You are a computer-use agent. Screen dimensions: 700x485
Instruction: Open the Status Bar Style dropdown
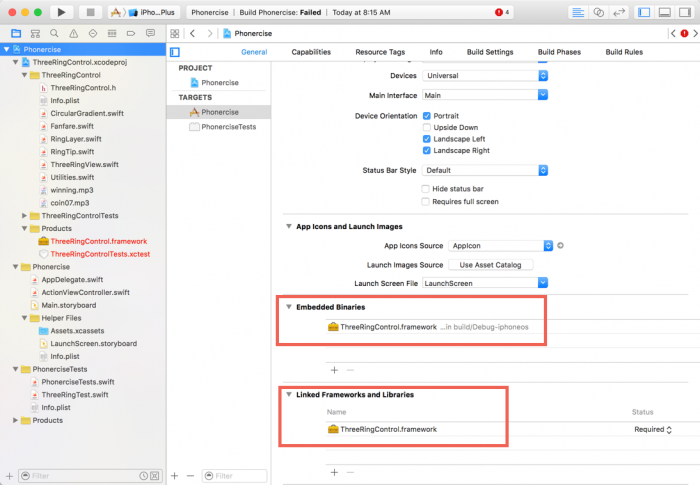485,170
